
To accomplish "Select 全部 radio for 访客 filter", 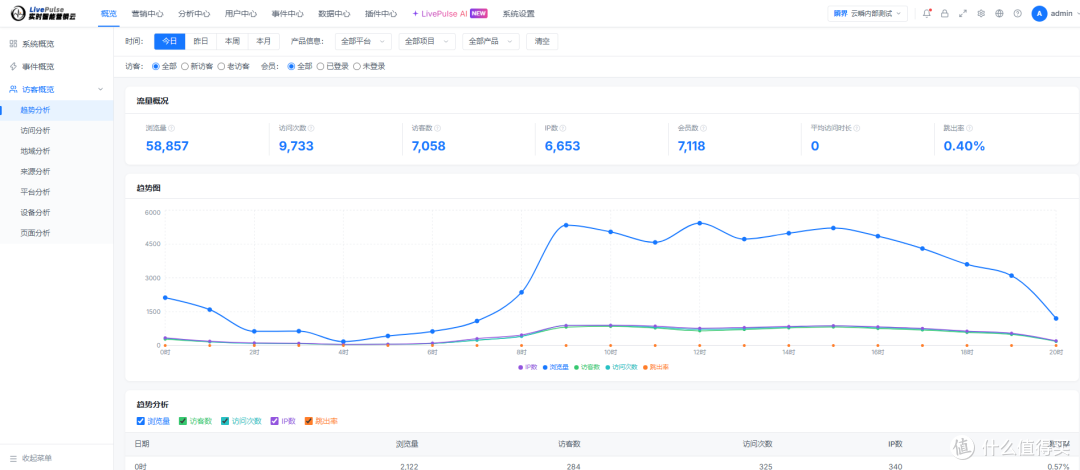I will click(x=155, y=66).
